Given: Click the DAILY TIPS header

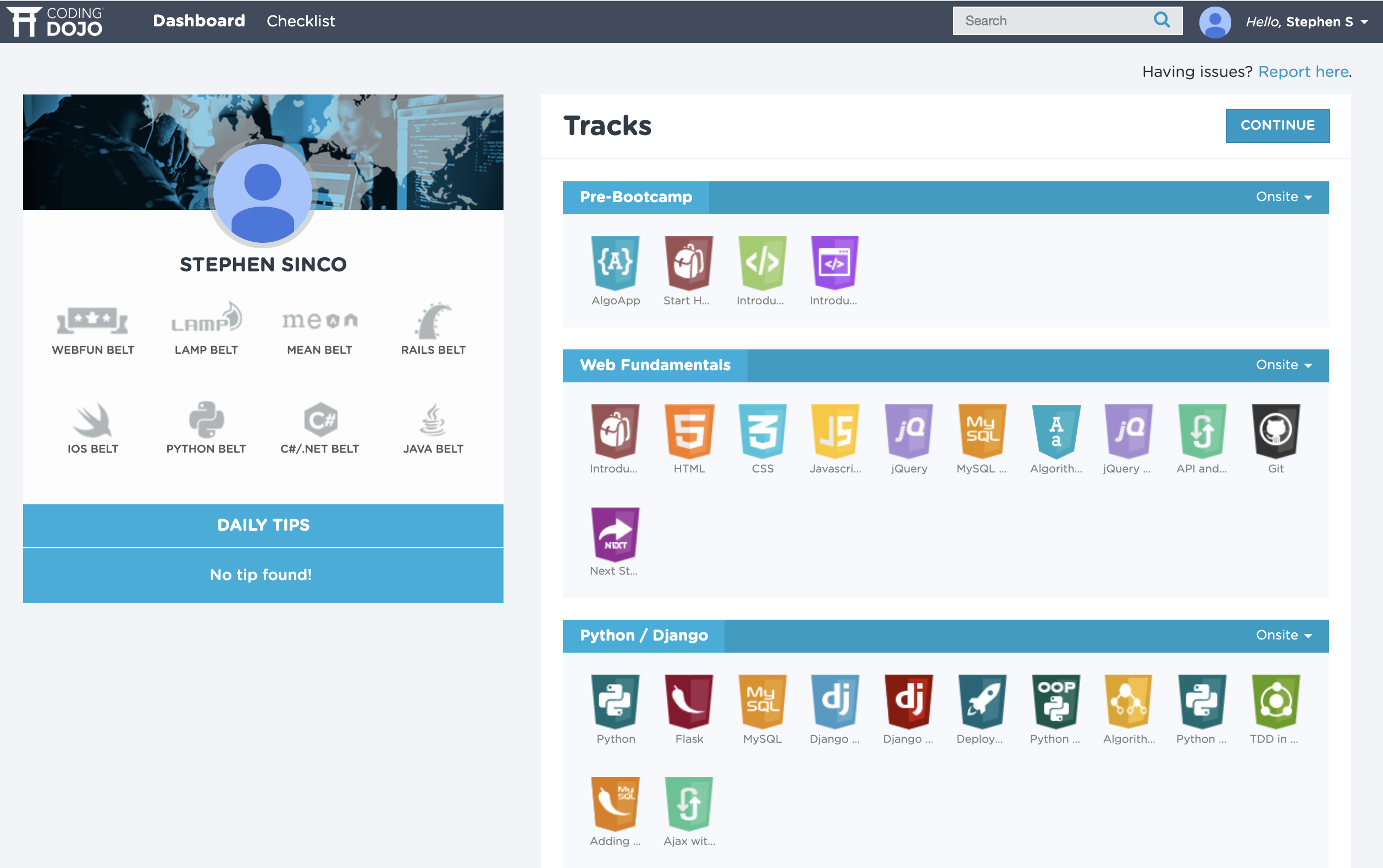Looking at the screenshot, I should 263,525.
